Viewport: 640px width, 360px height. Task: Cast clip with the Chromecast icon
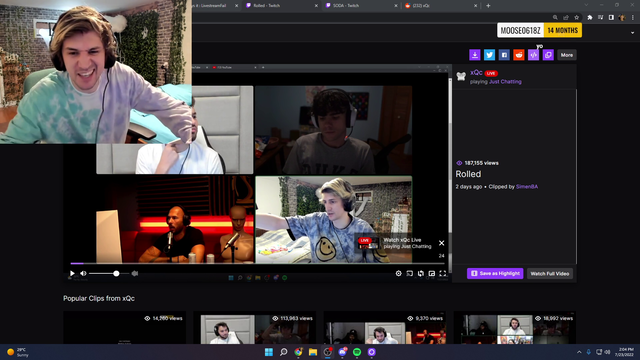pos(410,273)
